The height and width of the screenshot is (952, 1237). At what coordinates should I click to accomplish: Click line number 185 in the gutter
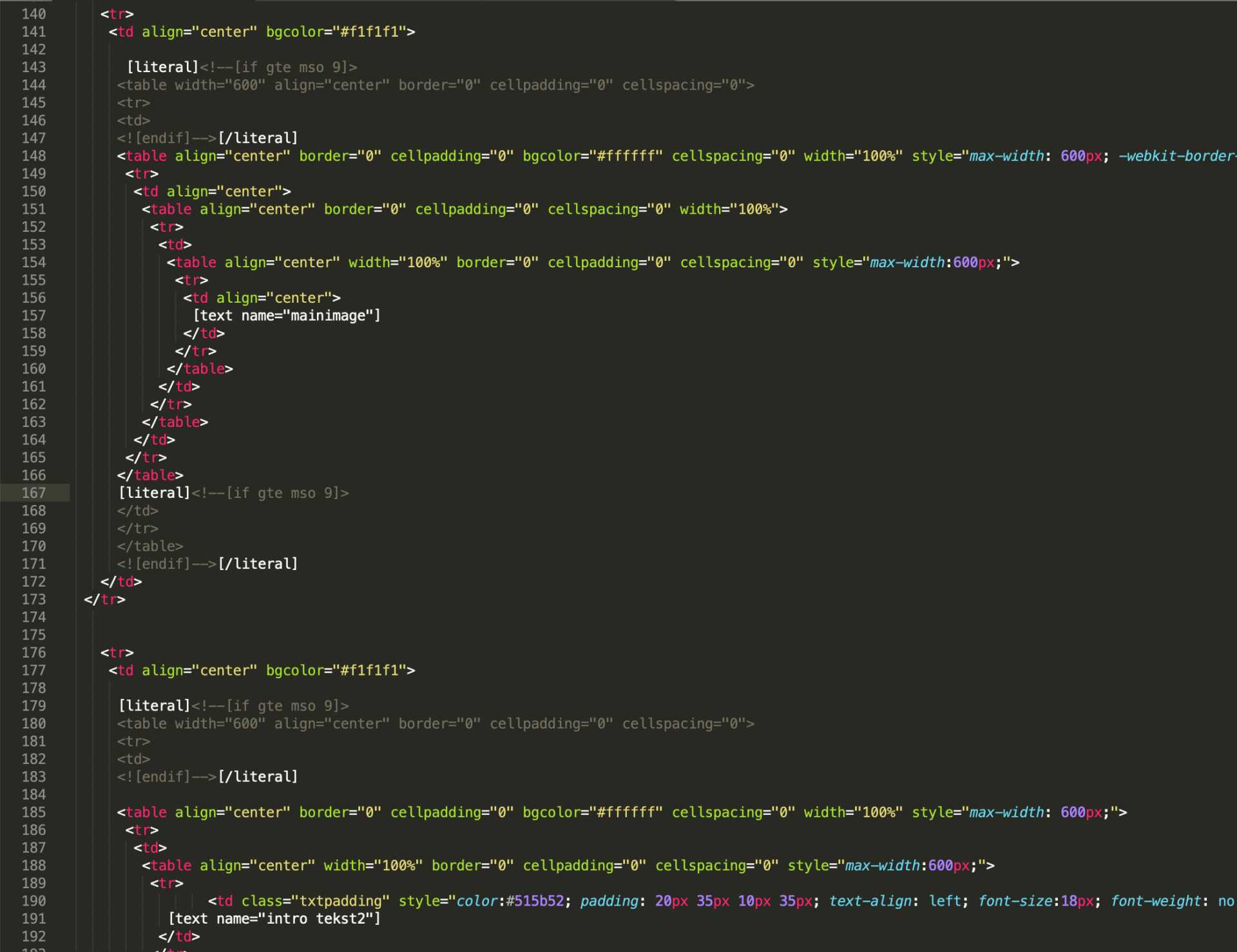click(34, 812)
